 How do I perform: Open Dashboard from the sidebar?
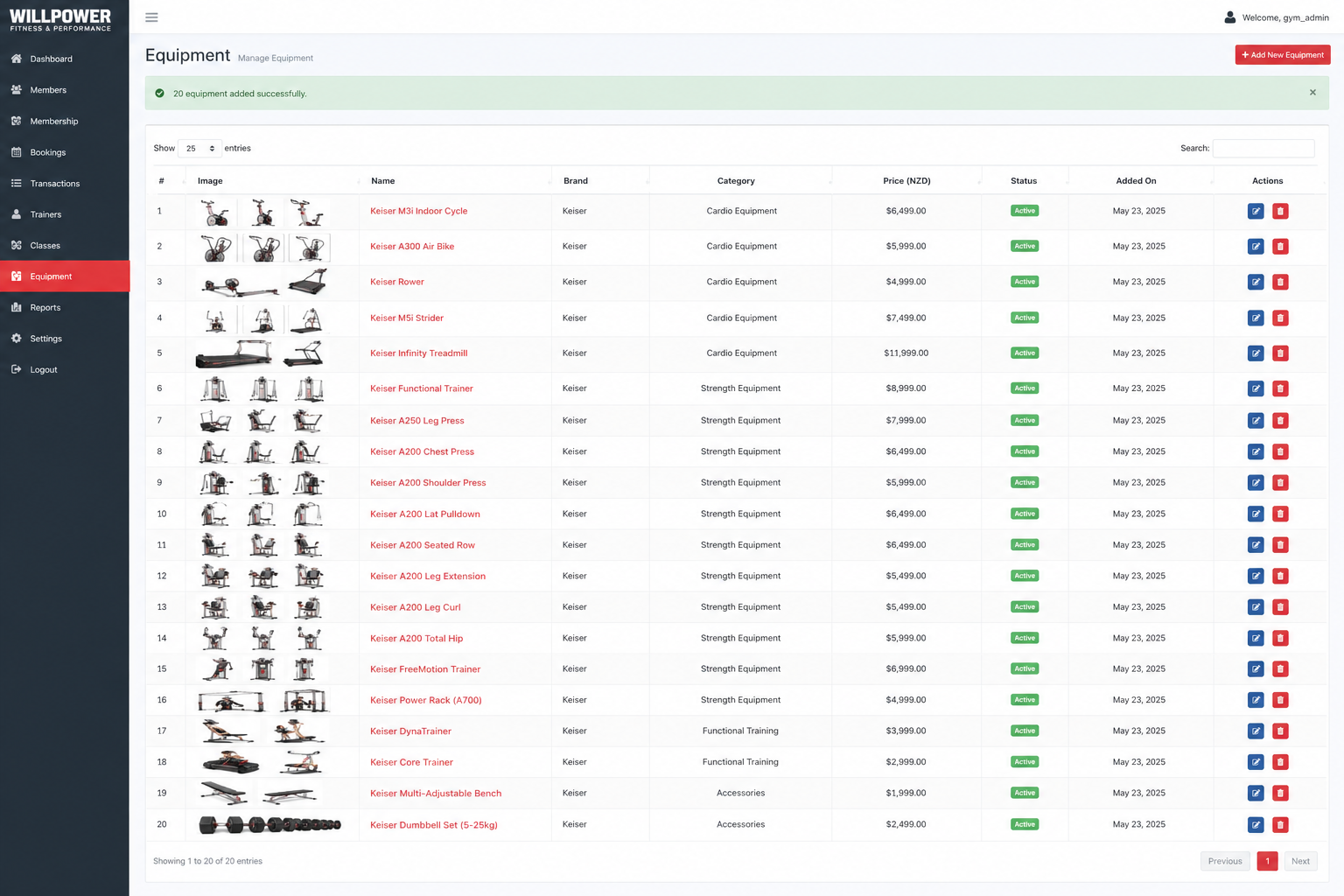tap(65, 59)
